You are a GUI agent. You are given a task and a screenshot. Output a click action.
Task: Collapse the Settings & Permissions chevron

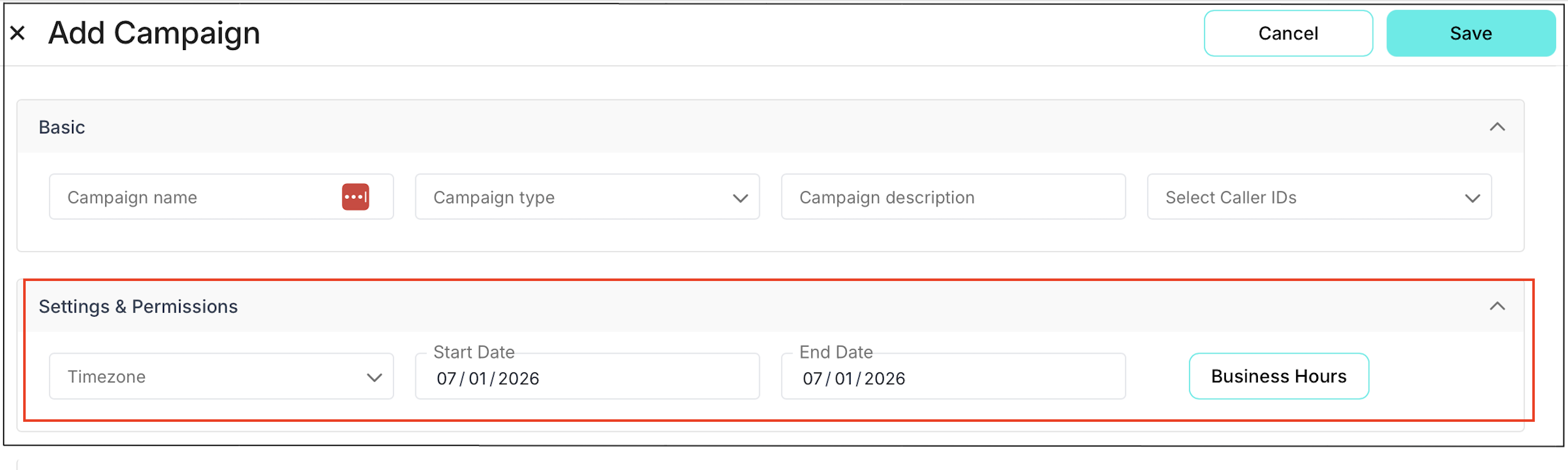1497,306
